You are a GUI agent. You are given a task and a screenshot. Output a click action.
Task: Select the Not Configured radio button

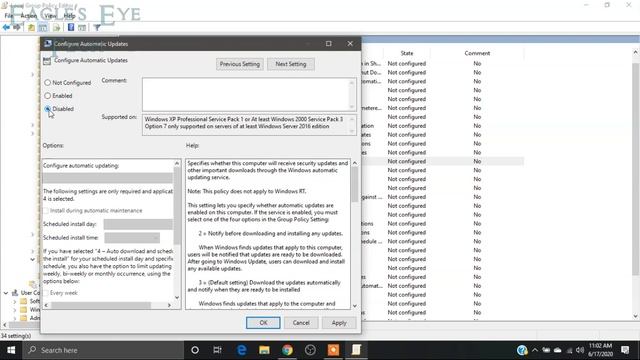pyautogui.click(x=48, y=83)
